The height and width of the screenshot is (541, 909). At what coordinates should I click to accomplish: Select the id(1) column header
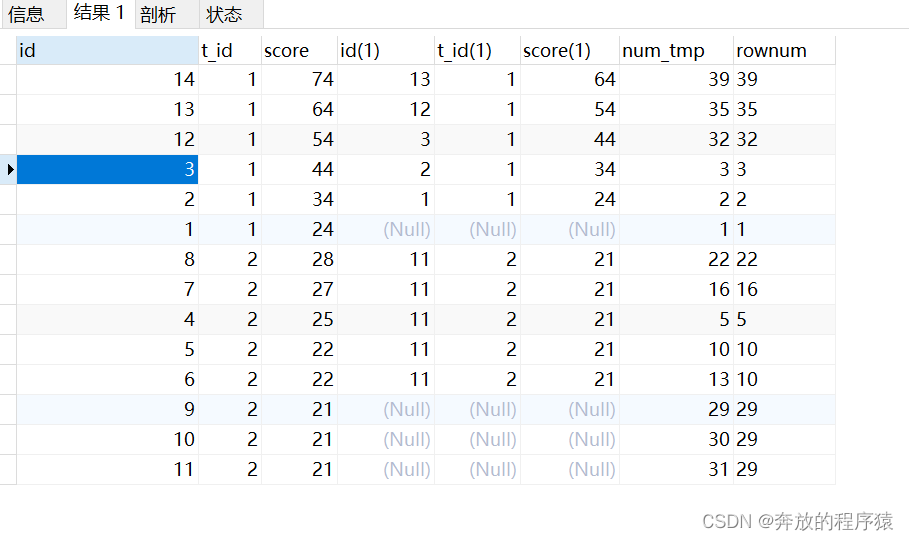click(385, 50)
